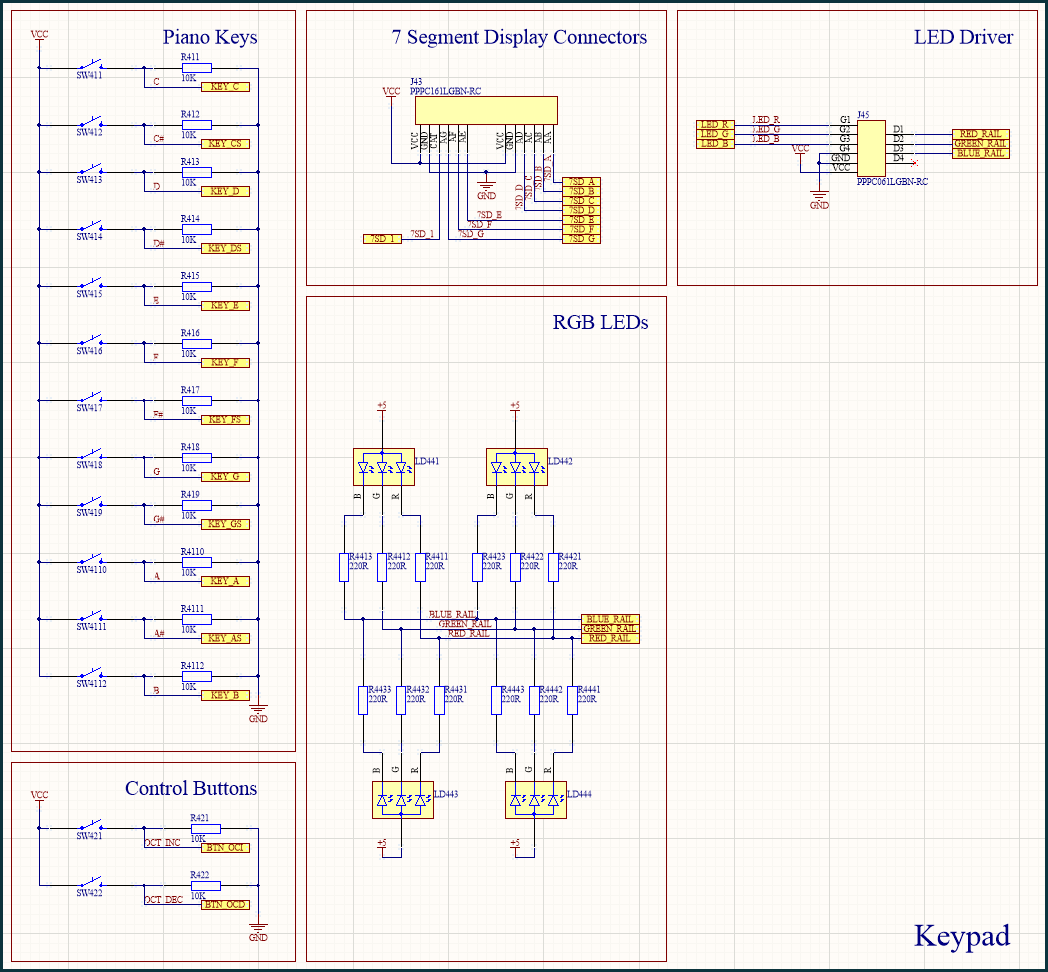Click the '7 Segment Display Connectors' title
This screenshot has width=1048, height=972.
pyautogui.click(x=519, y=37)
